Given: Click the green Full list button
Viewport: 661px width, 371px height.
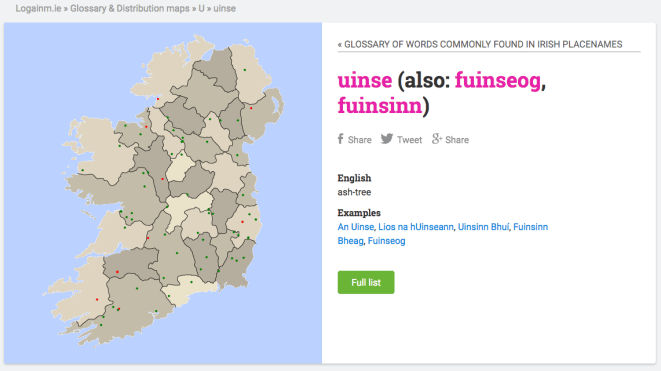Looking at the screenshot, I should coord(366,282).
